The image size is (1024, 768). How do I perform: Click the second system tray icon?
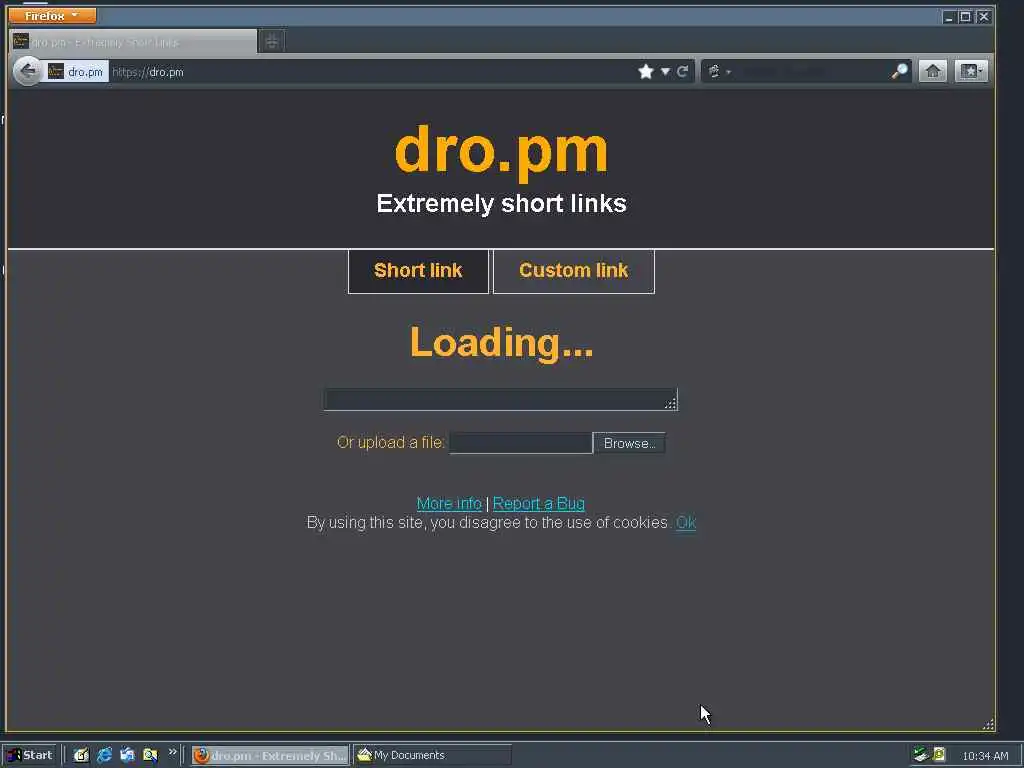[x=939, y=755]
